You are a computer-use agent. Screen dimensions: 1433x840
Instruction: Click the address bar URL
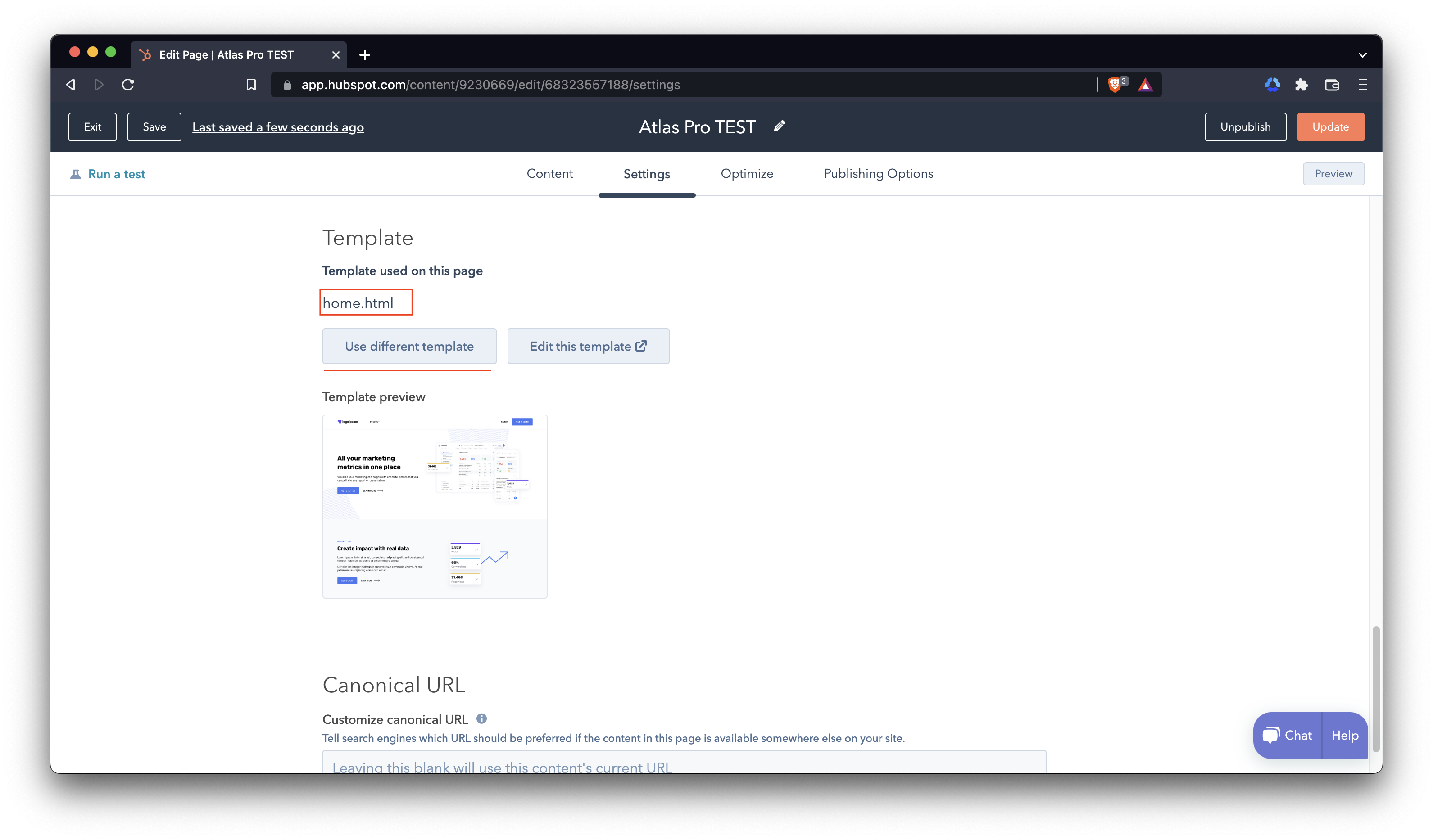[x=491, y=85]
